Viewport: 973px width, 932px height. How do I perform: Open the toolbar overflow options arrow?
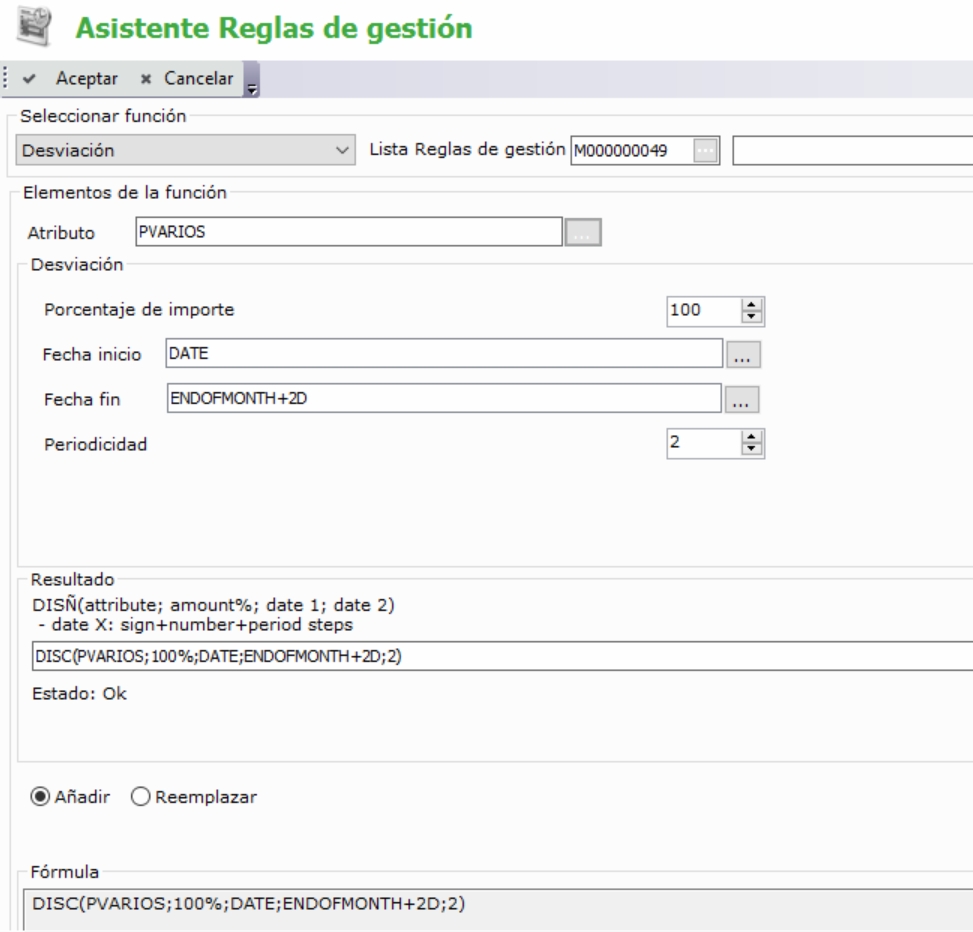coord(251,80)
